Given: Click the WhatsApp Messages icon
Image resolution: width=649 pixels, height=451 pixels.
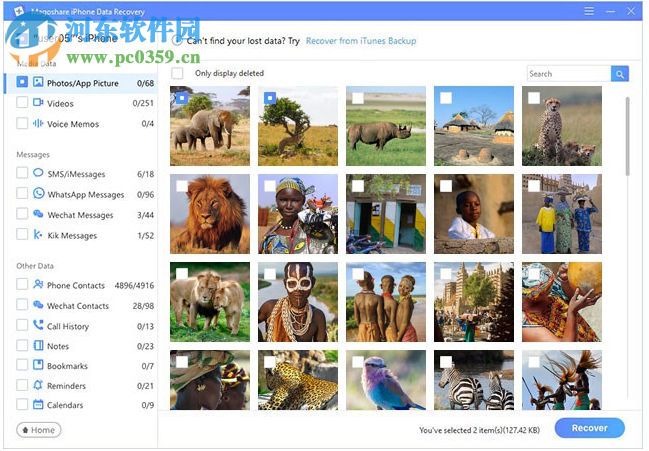Looking at the screenshot, I should click(x=38, y=193).
